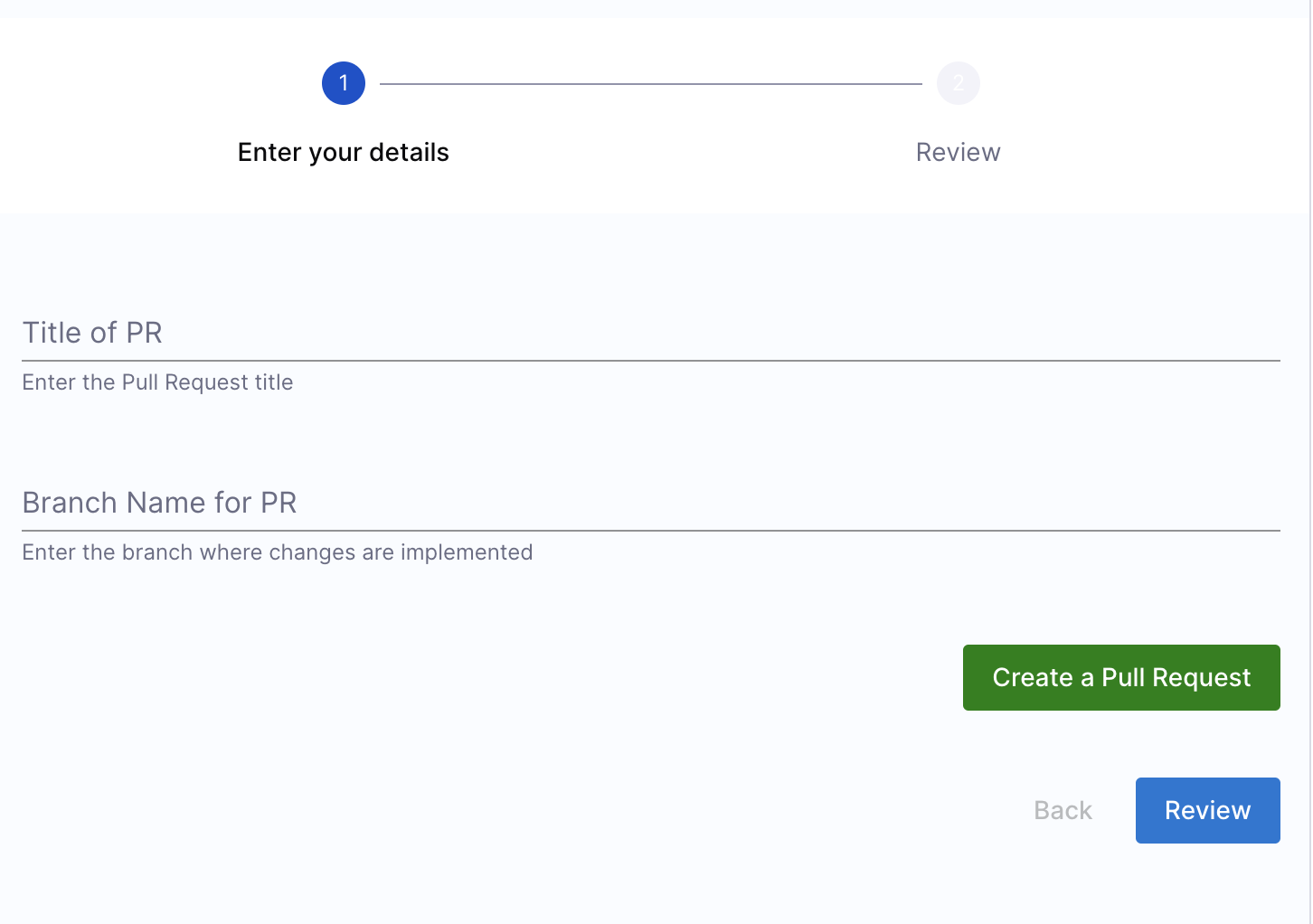This screenshot has width=1313, height=924.
Task: Click "Enter the Pull Request title" helper text
Action: tap(157, 382)
